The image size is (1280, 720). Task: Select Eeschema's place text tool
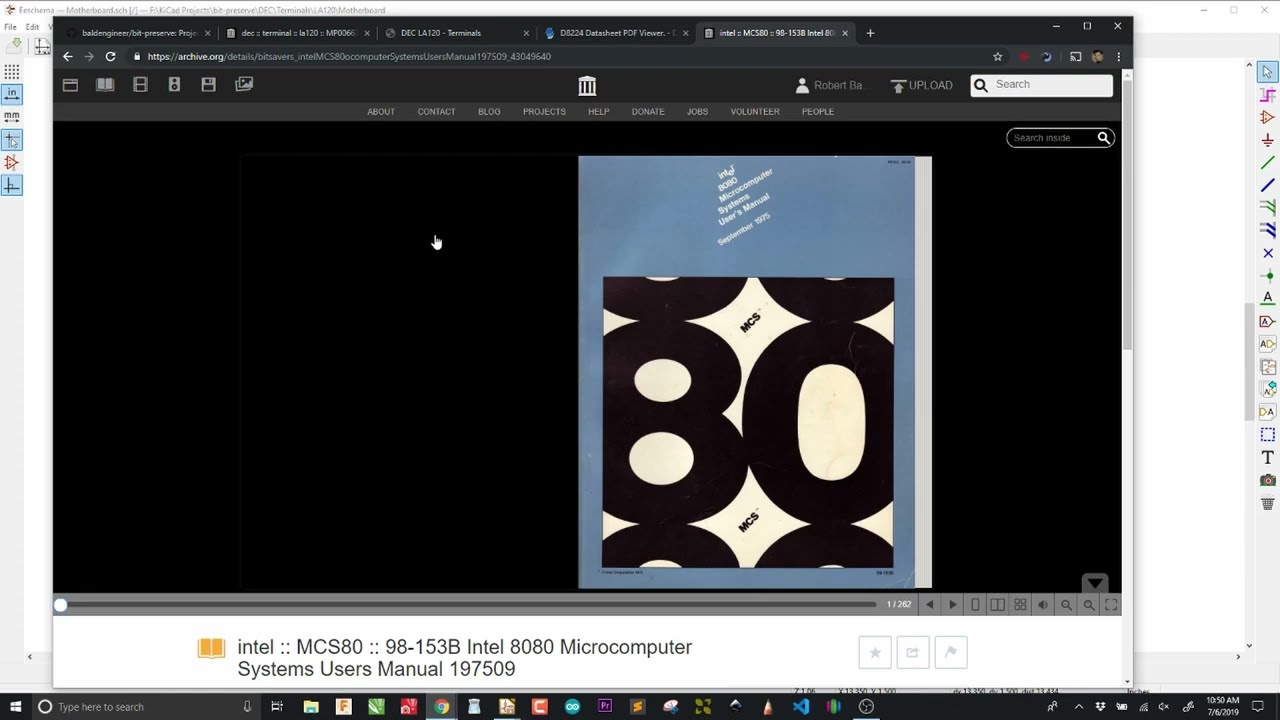click(1267, 457)
